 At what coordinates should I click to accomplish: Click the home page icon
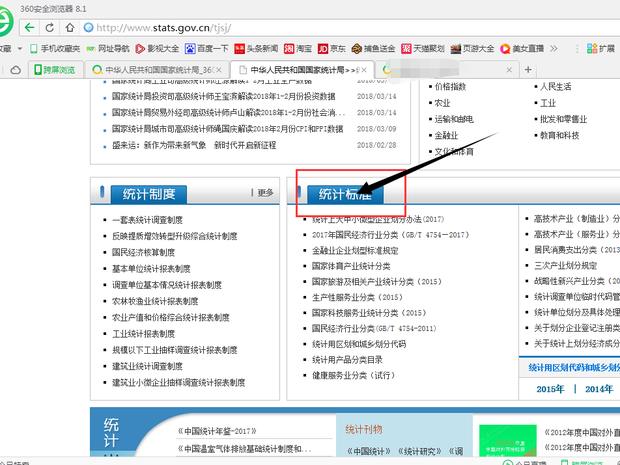(x=70, y=28)
